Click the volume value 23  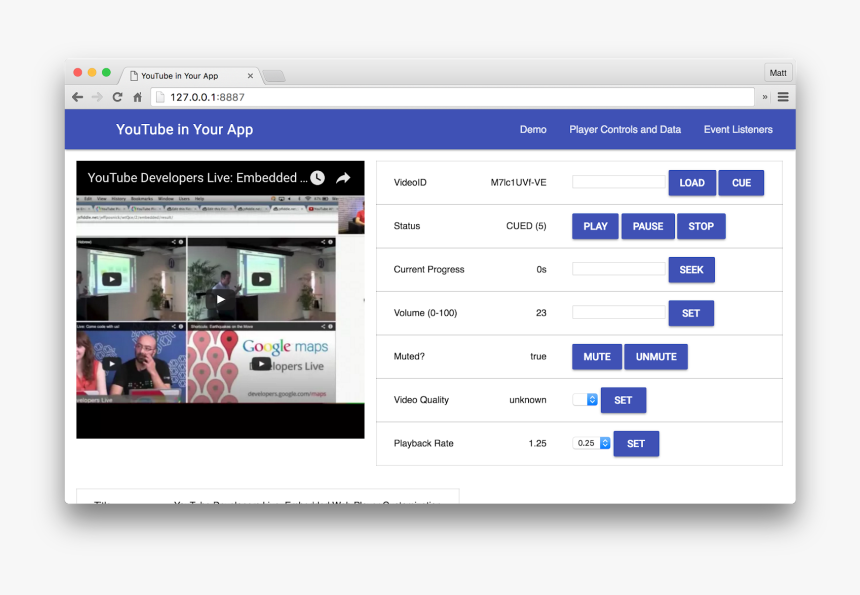tap(541, 313)
